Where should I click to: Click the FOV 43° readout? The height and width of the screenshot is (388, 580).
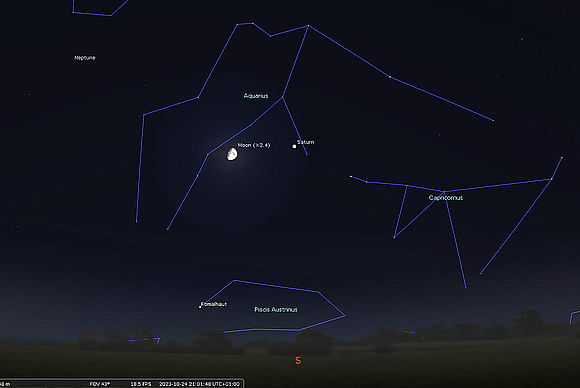coord(100,384)
